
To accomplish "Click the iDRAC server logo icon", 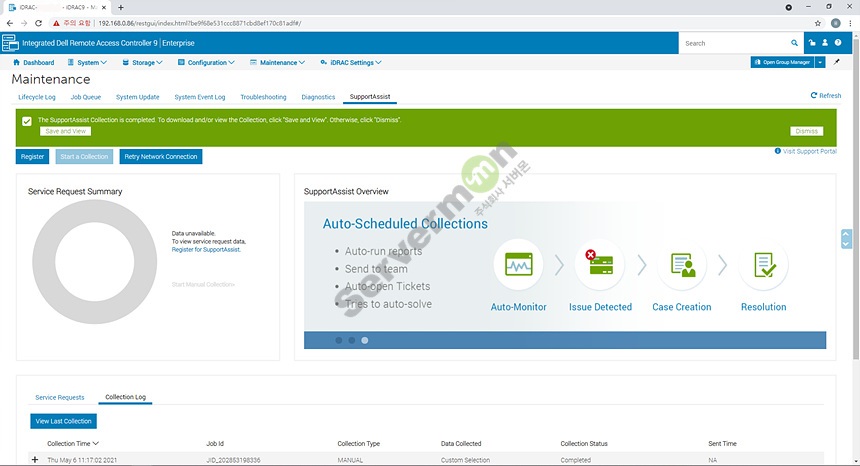I will (x=10, y=43).
